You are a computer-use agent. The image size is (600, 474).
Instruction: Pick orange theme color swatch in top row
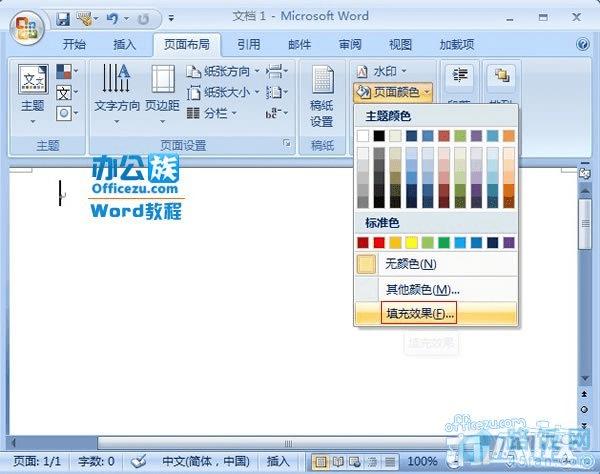[509, 136]
